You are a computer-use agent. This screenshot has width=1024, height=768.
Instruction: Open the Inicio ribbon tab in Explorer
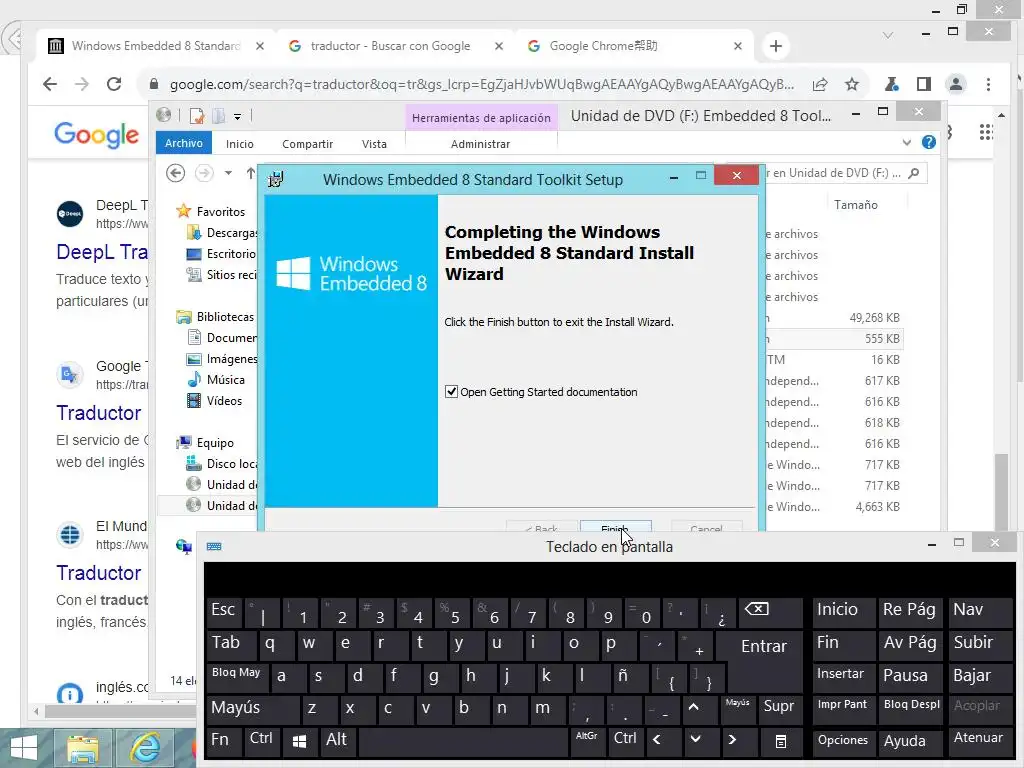click(x=240, y=144)
